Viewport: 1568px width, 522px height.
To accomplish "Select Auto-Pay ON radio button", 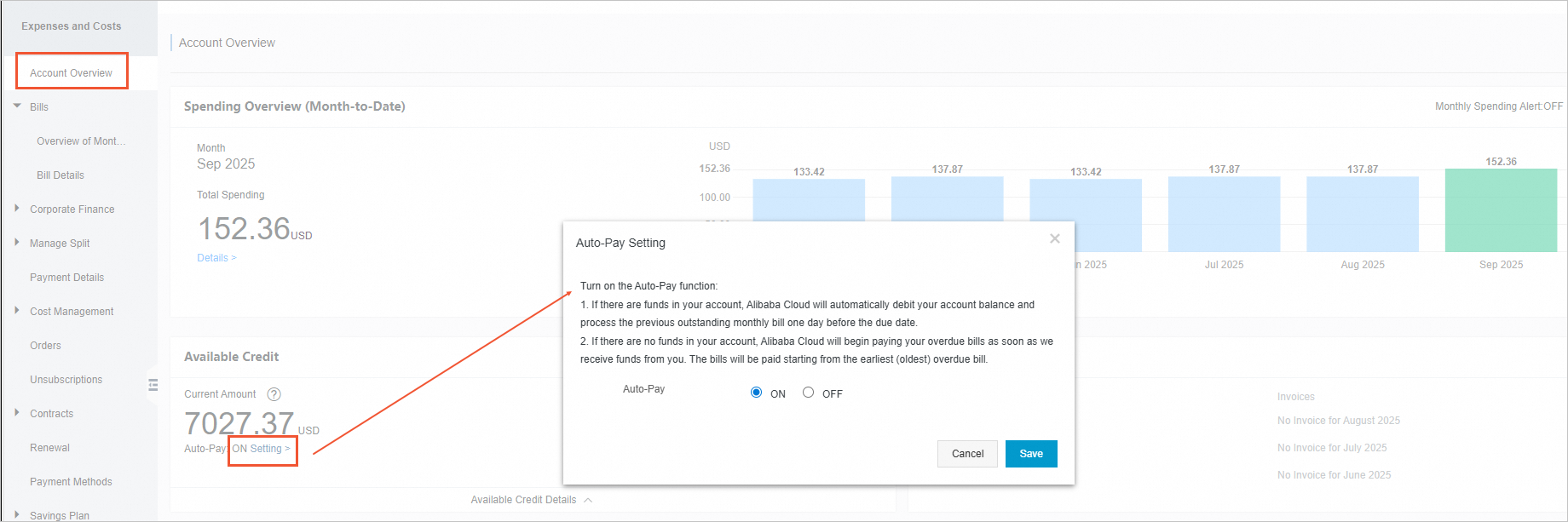I will coord(756,393).
